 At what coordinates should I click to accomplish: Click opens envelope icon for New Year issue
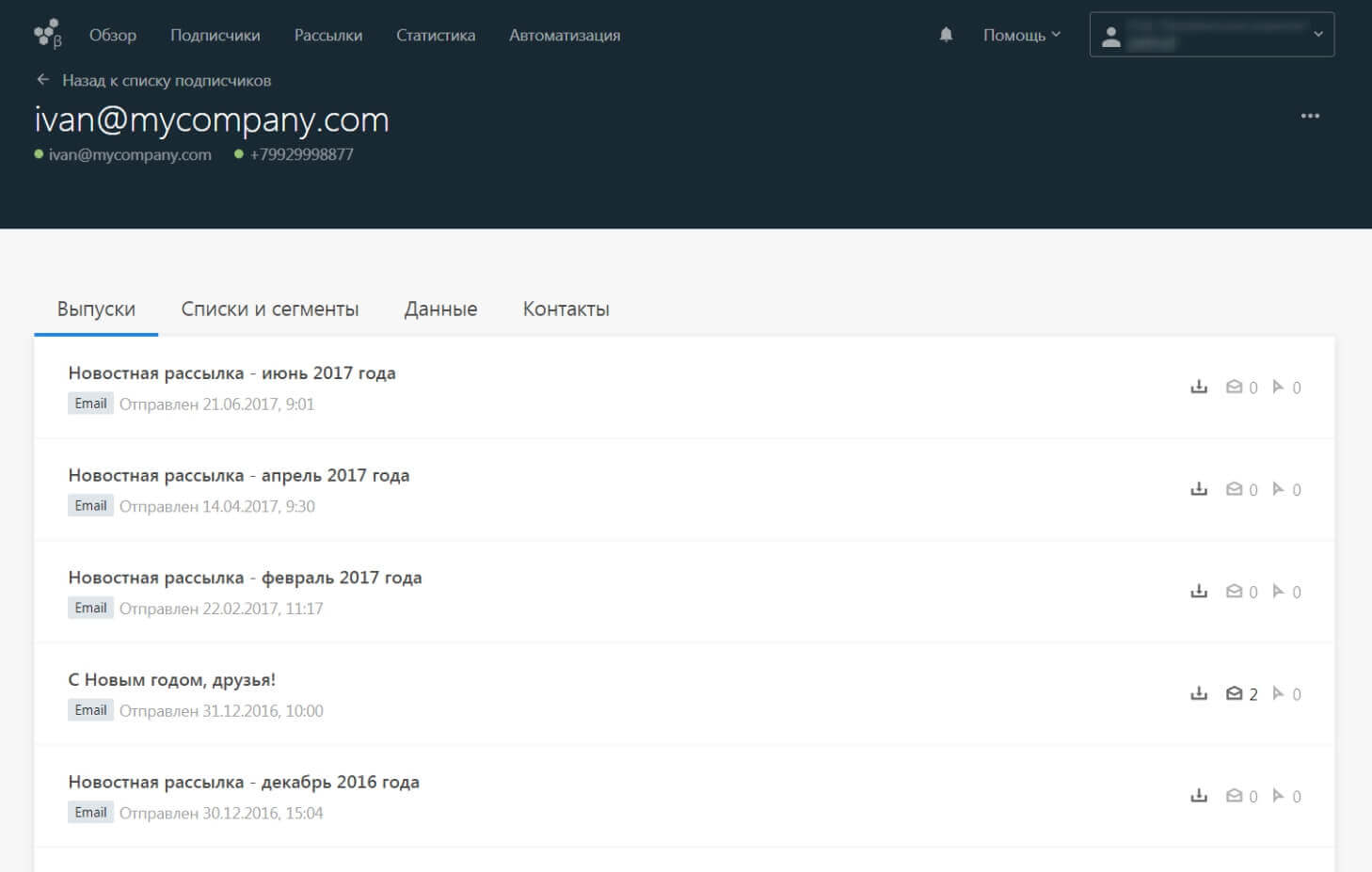point(1234,694)
